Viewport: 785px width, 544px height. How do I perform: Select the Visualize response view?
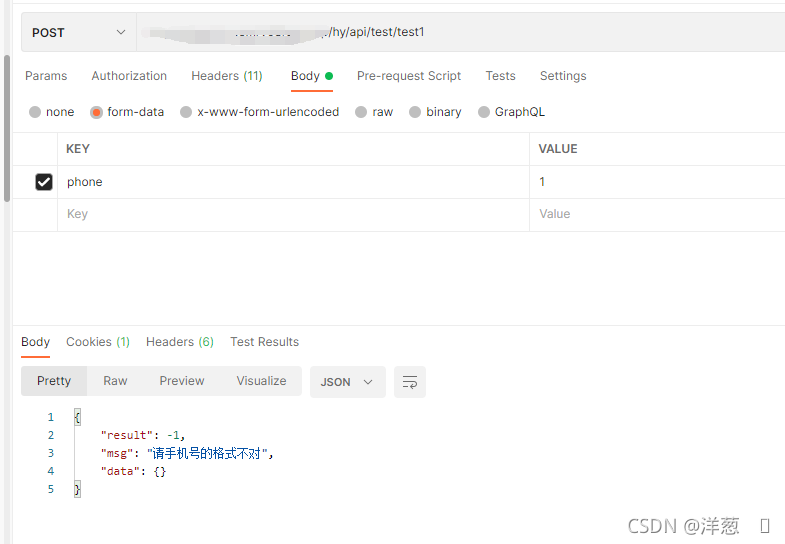(x=261, y=381)
